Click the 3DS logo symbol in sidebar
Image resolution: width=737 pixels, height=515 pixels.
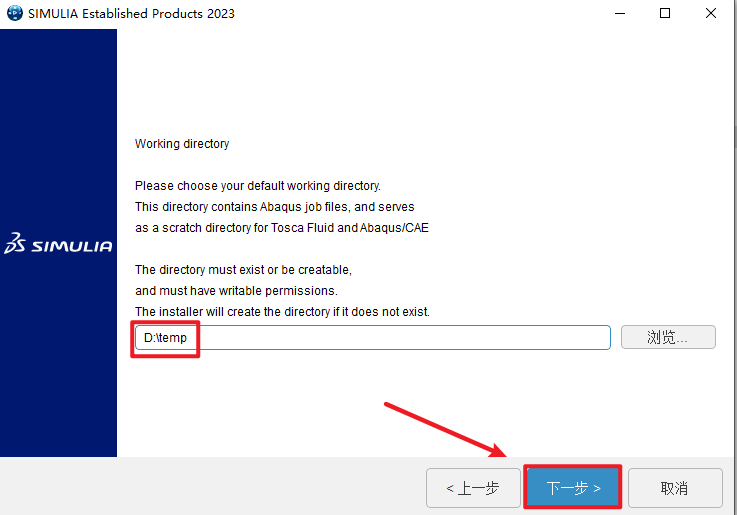[16, 244]
